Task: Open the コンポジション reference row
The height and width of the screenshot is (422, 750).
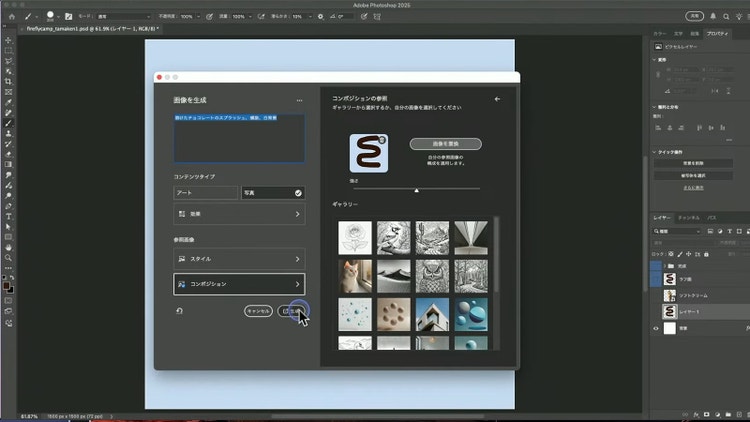Action: [239, 284]
